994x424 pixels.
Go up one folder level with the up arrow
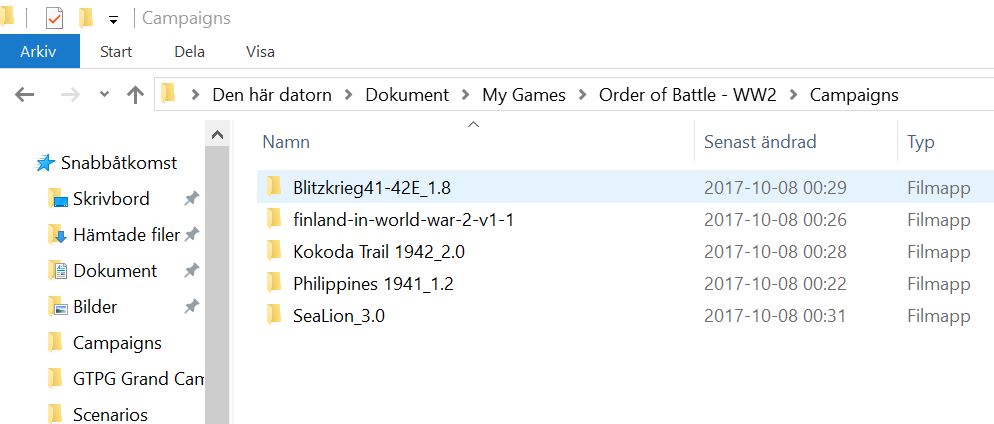pos(135,95)
